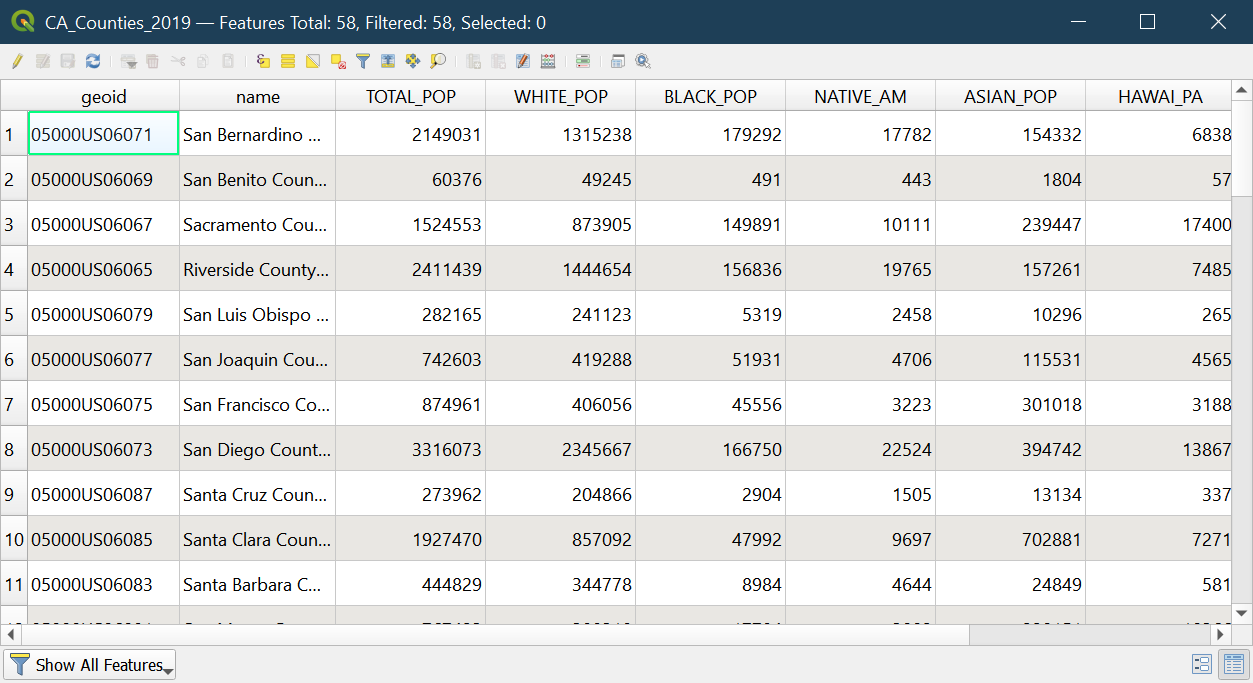Dock the attribute table window
The image size is (1253, 683).
click(618, 61)
